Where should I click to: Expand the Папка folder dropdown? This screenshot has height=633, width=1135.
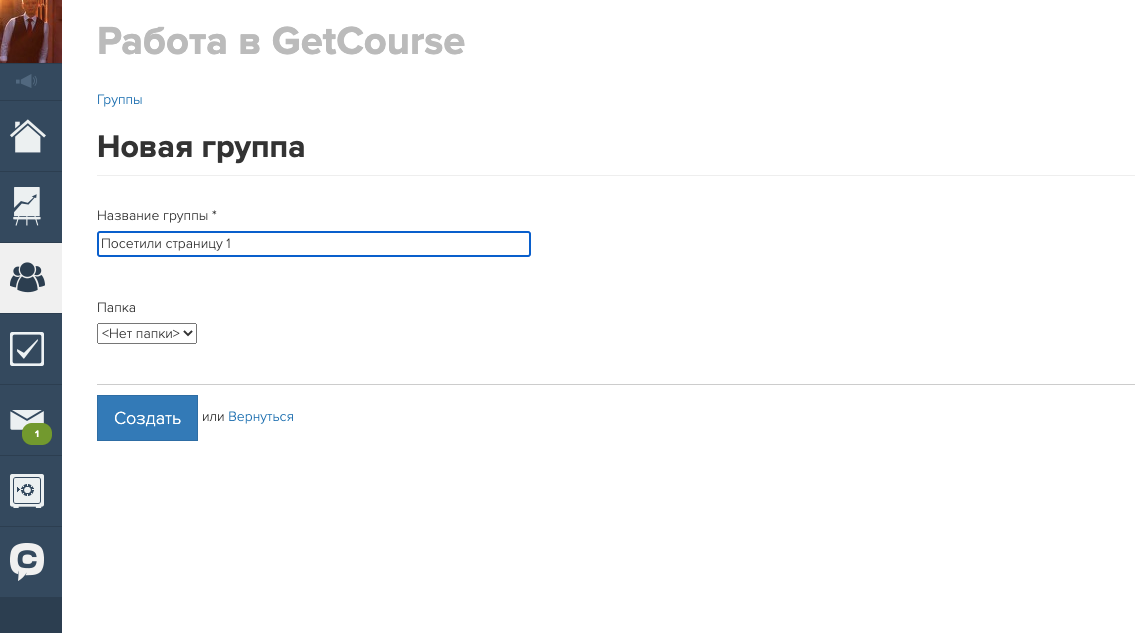point(147,334)
